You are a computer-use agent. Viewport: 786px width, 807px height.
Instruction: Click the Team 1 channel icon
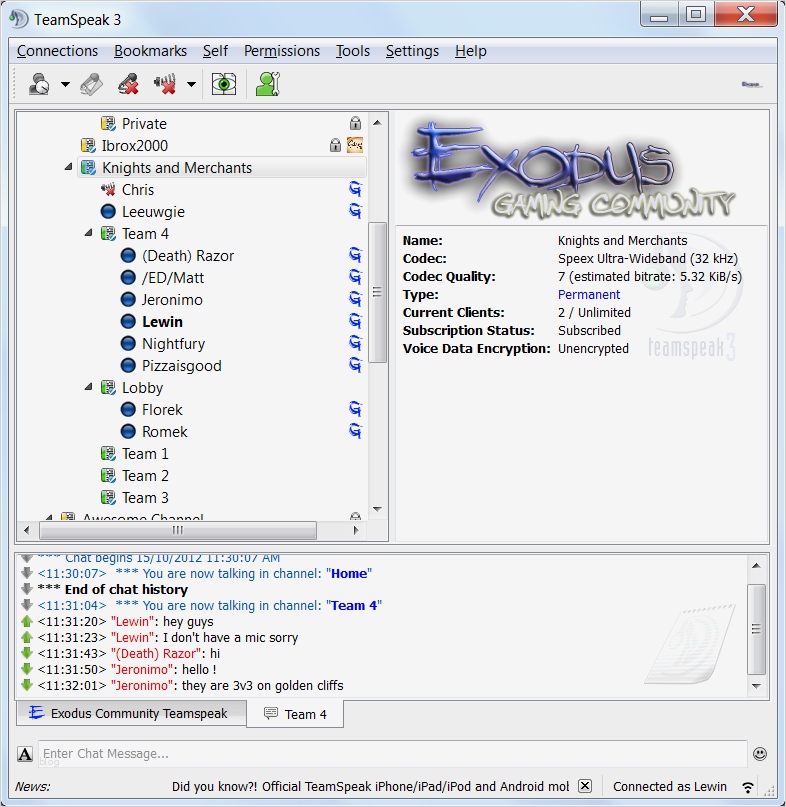108,454
